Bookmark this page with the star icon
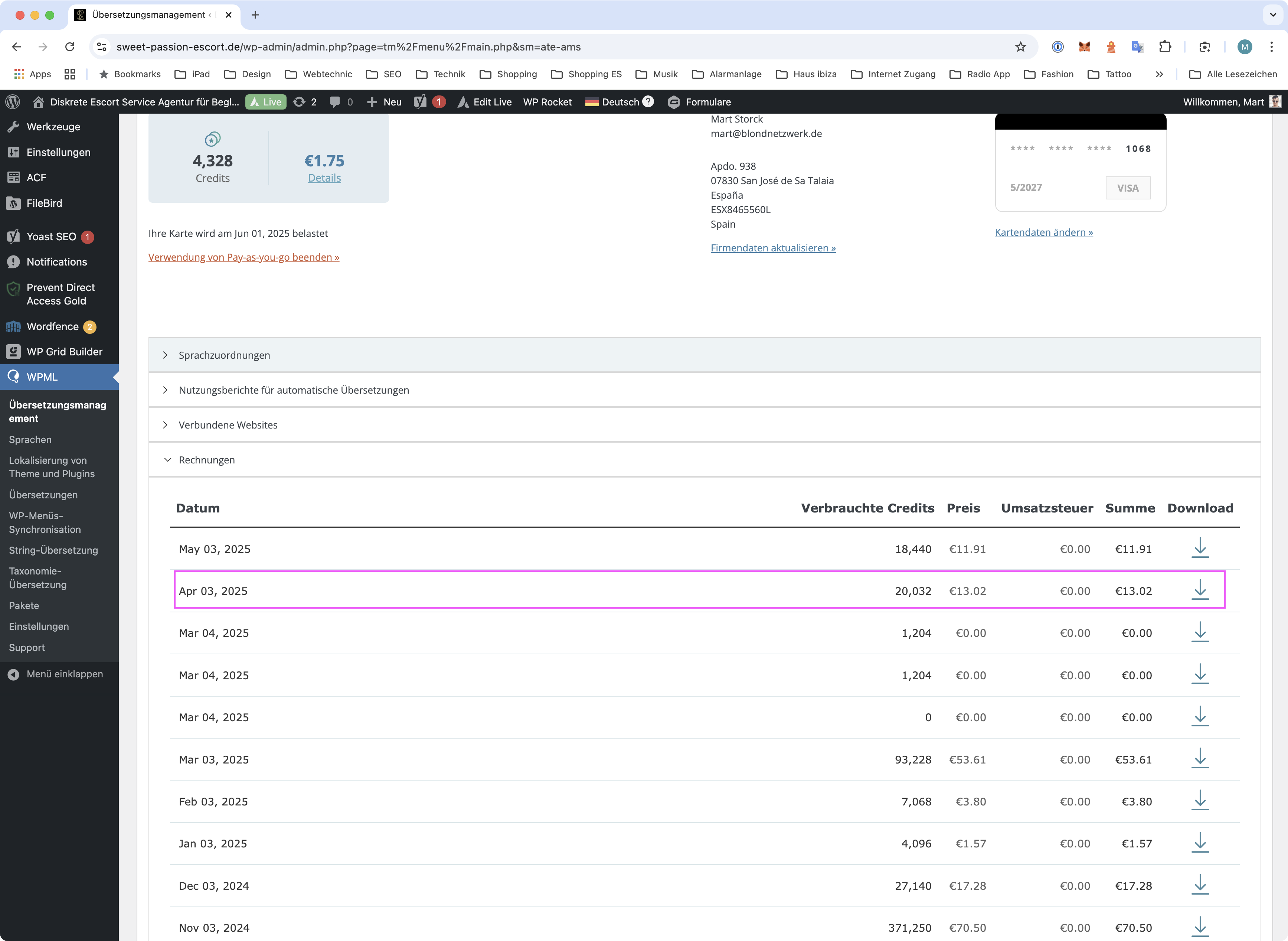1288x941 pixels. [1020, 47]
